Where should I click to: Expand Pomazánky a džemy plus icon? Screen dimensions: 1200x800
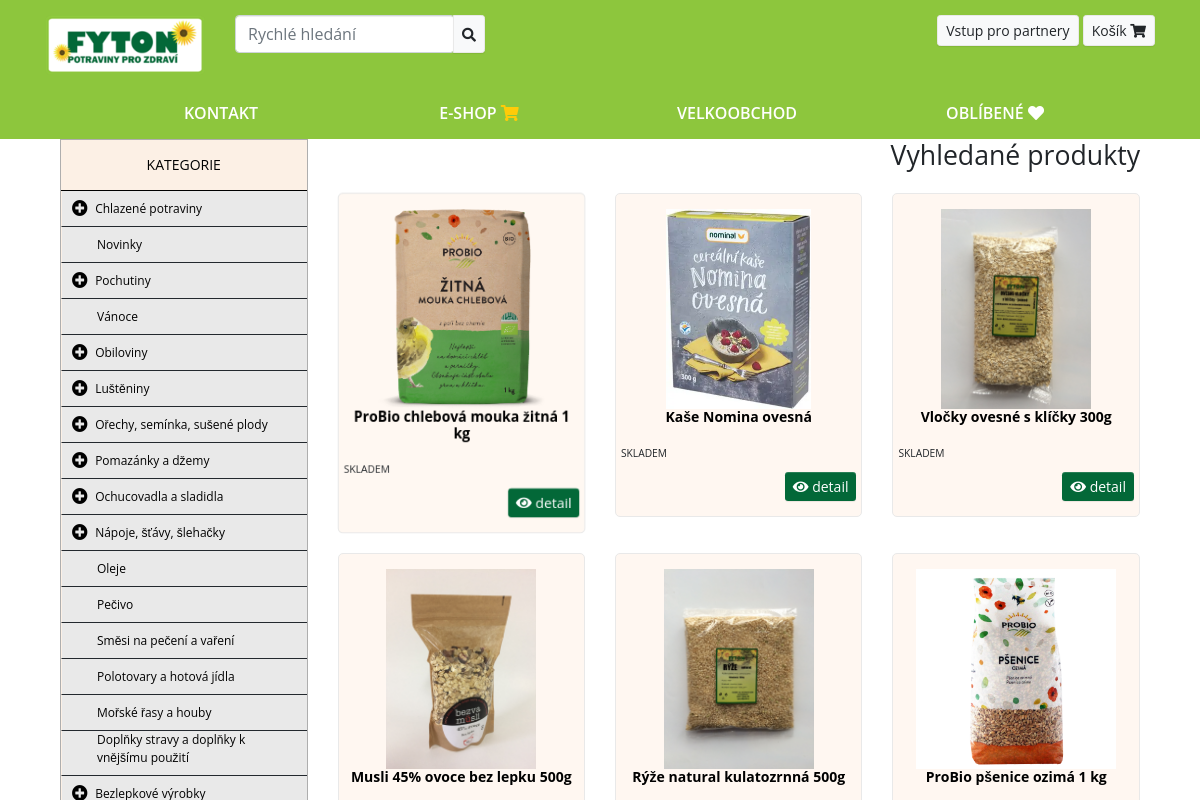(80, 460)
